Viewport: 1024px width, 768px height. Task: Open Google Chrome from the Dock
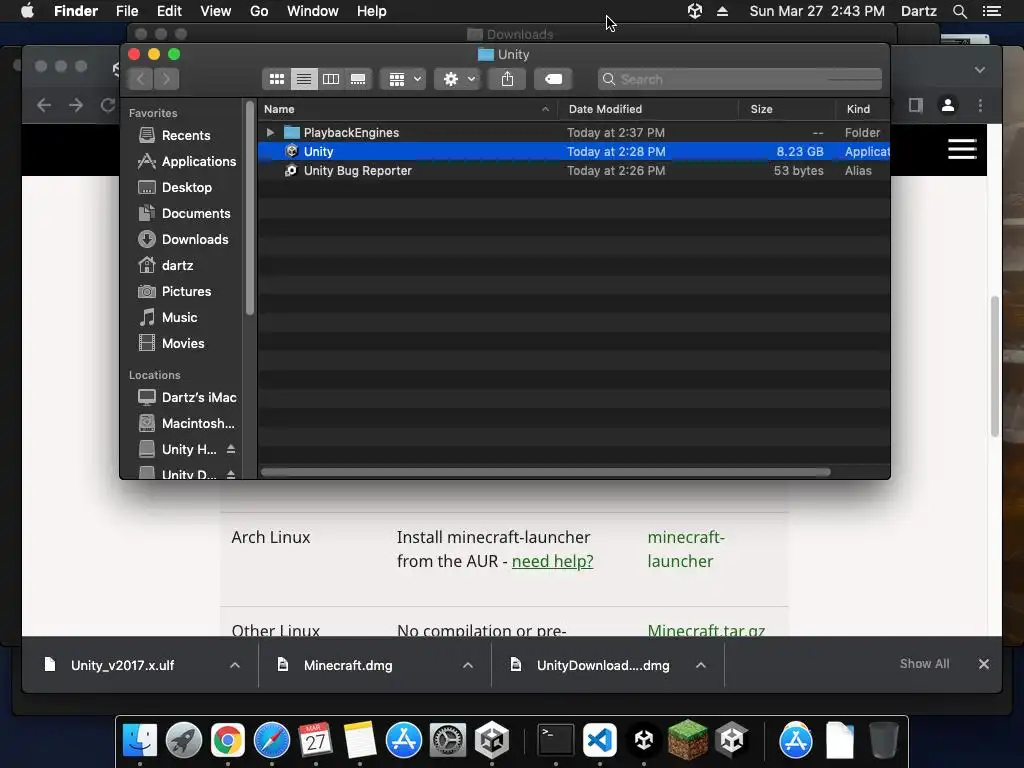point(227,740)
